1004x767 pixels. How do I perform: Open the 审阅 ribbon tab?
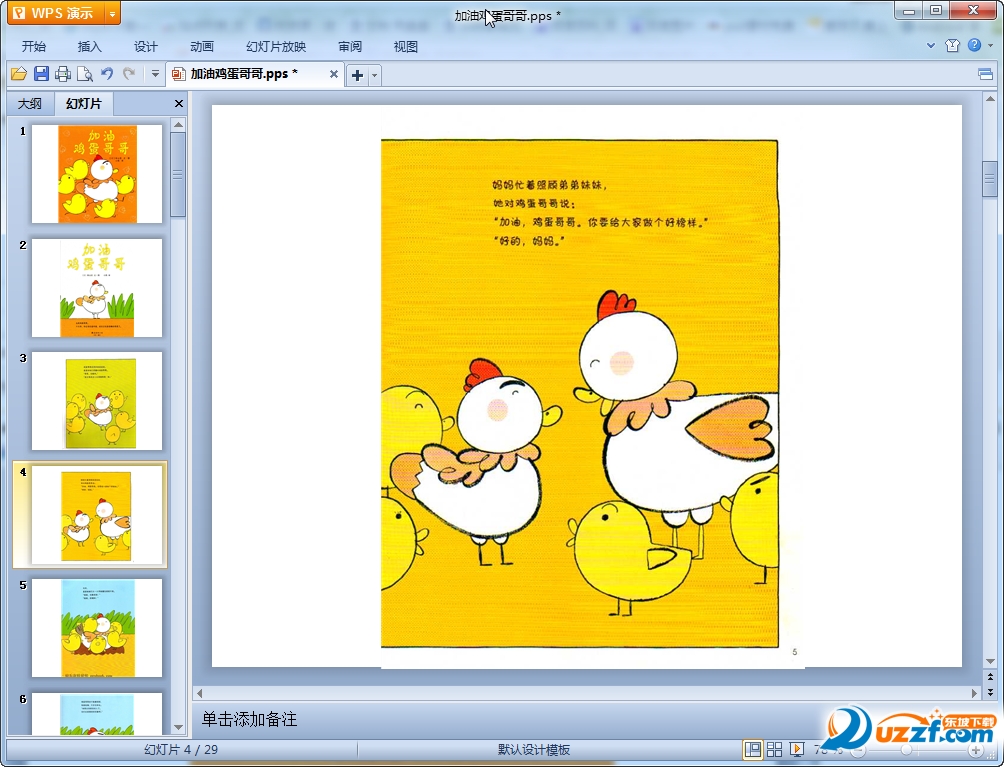350,47
